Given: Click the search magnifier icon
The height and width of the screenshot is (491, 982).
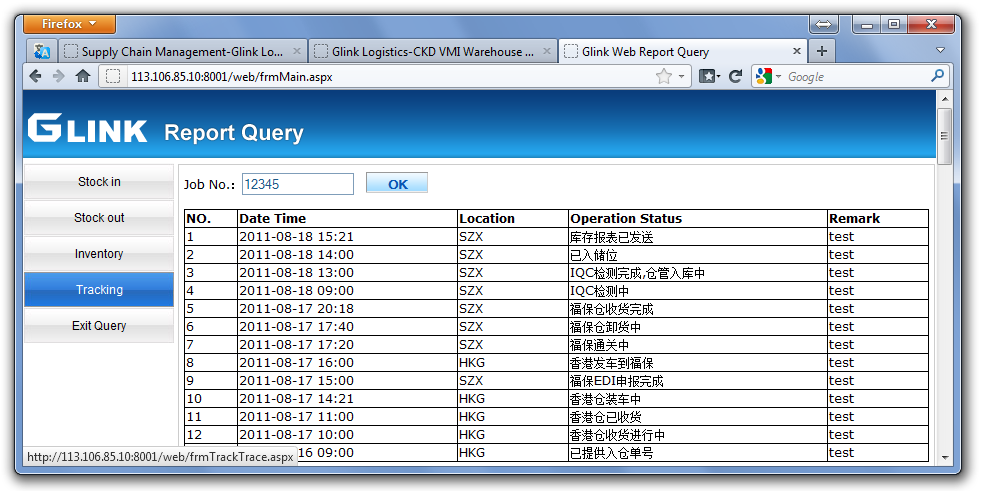Looking at the screenshot, I should 937,76.
